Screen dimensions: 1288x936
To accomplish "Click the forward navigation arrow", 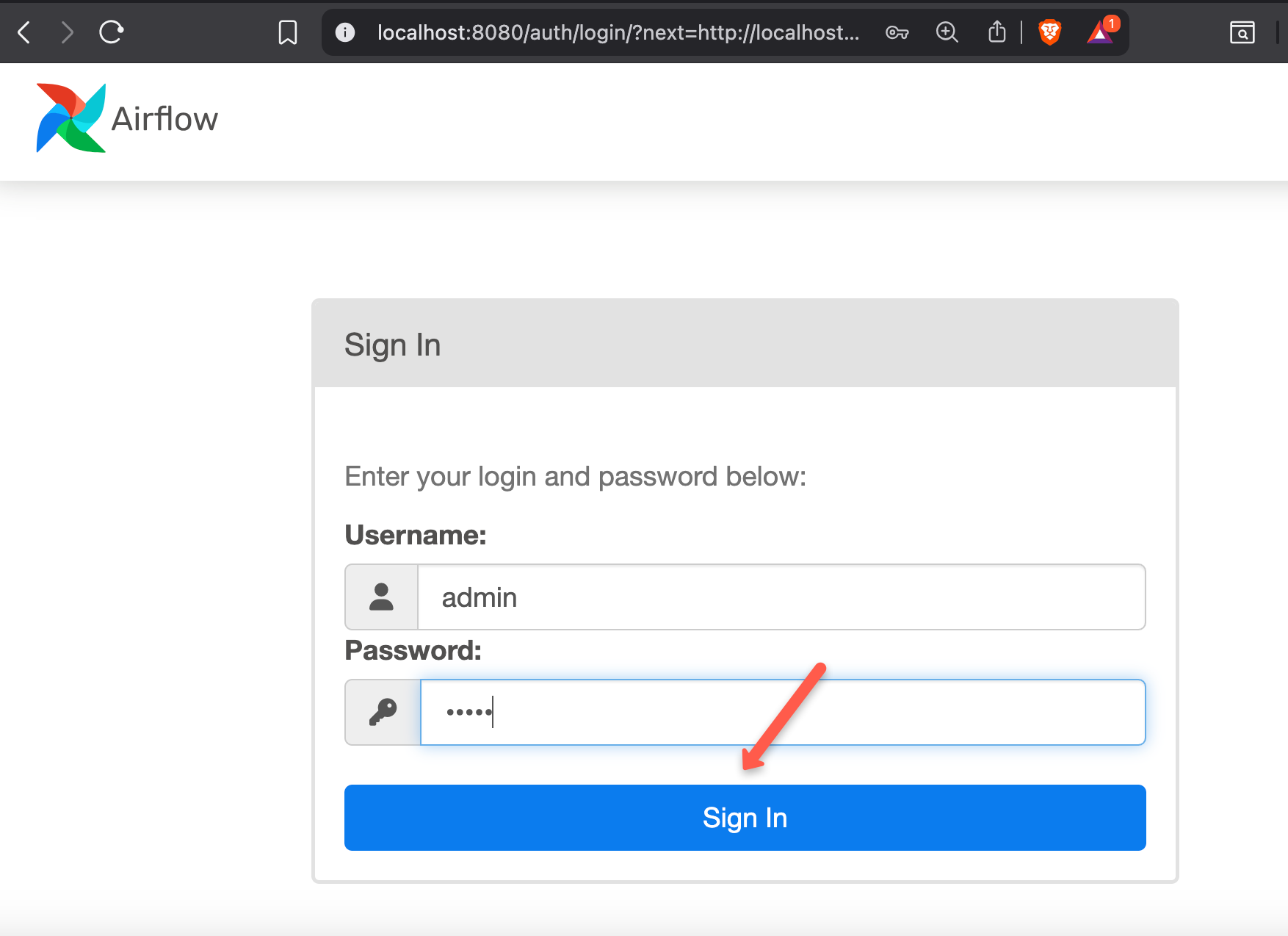I will tap(67, 32).
